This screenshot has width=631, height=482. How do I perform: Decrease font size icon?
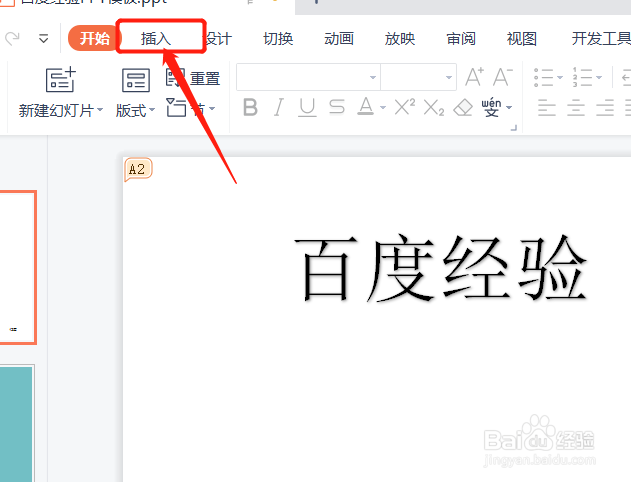(x=503, y=77)
